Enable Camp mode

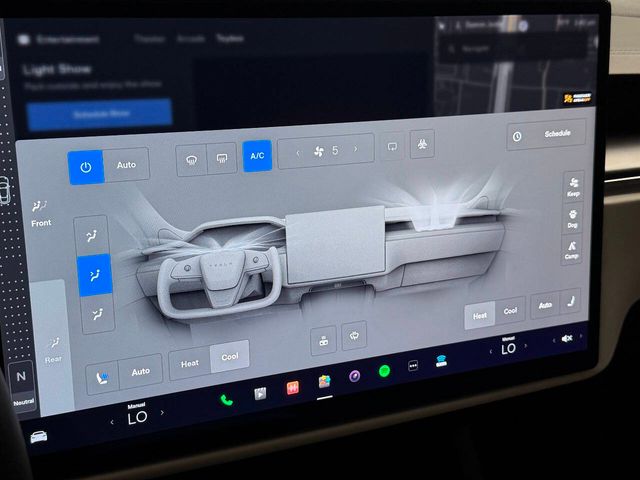coord(571,250)
